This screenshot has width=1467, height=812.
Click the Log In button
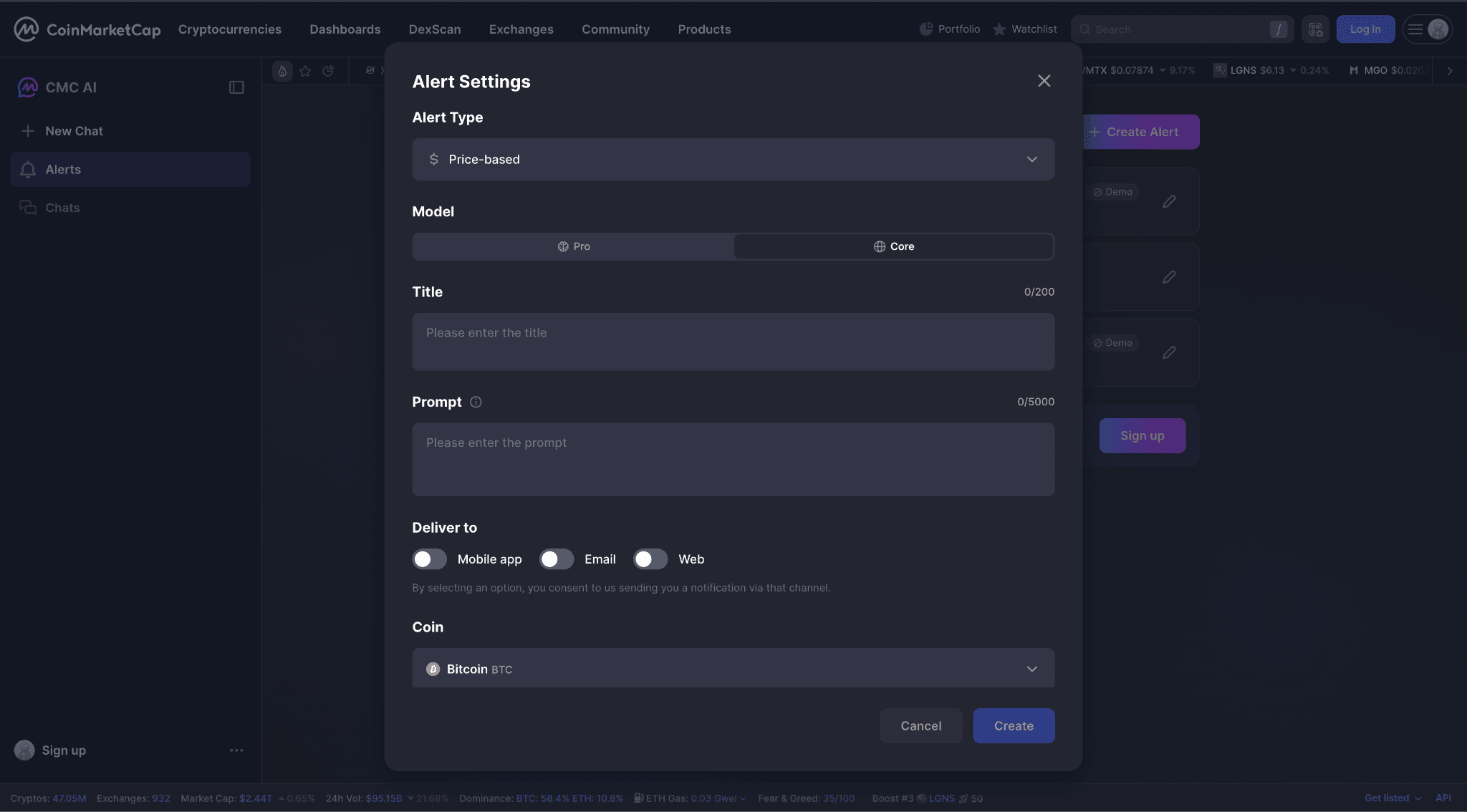tap(1365, 29)
